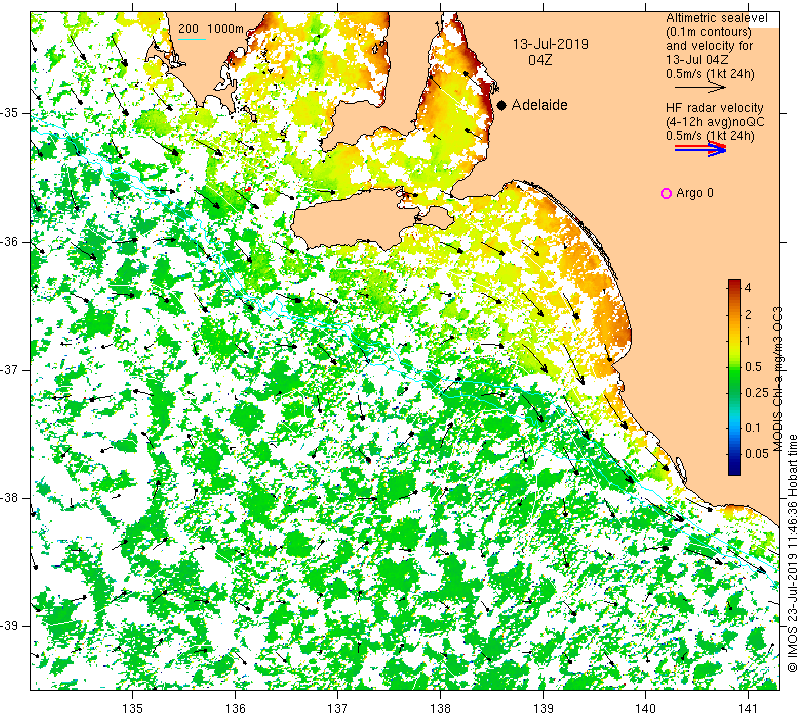The height and width of the screenshot is (720, 800).
Task: Click the latitude axis label -37
Action: coord(10,369)
